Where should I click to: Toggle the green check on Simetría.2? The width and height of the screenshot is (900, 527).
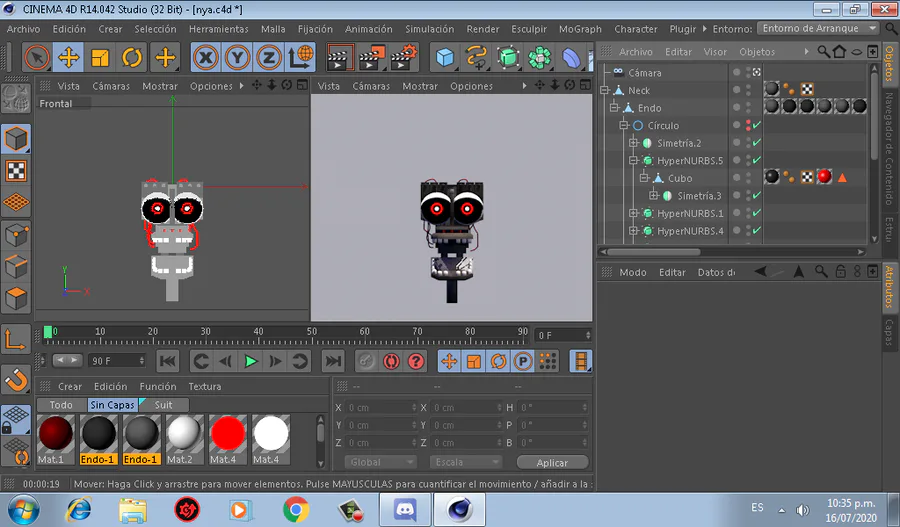(x=757, y=143)
